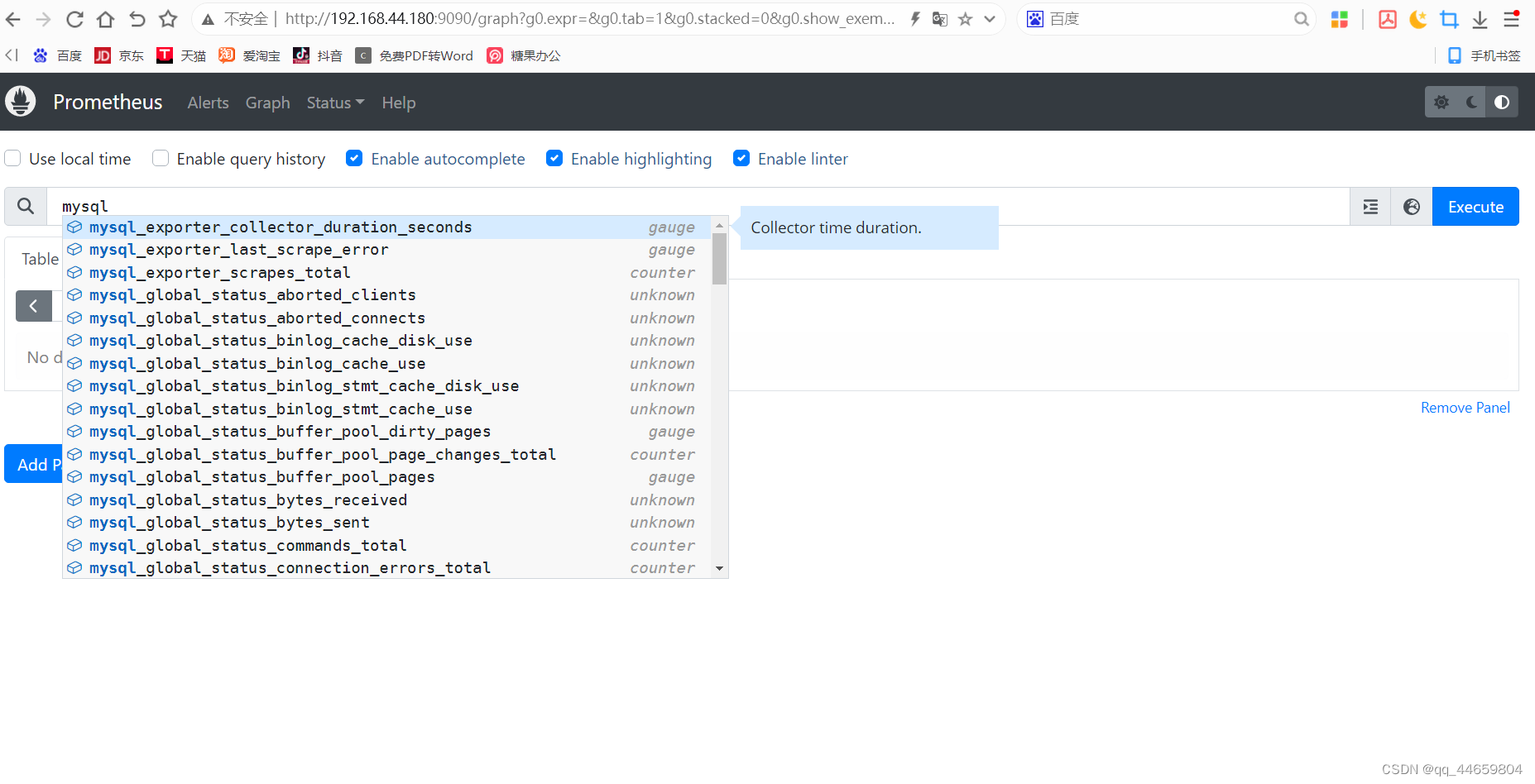The image size is (1535, 784).
Task: Click Remove Panel link
Action: pos(1465,408)
